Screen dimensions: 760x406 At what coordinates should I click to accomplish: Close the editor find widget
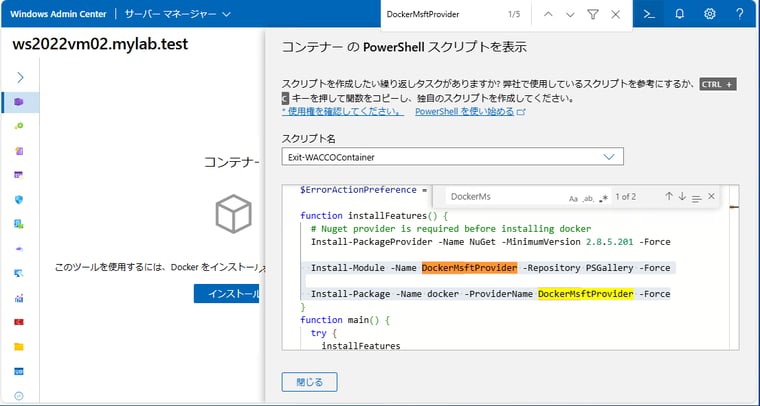711,196
